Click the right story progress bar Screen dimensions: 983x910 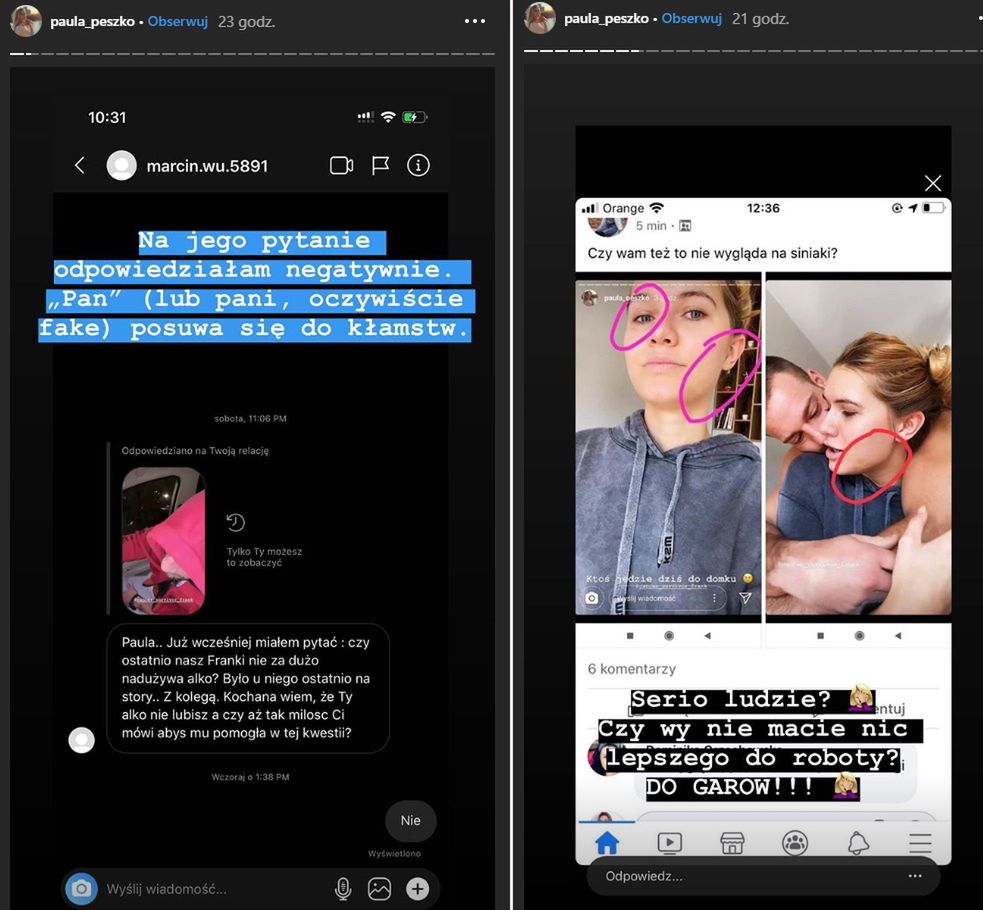753,51
